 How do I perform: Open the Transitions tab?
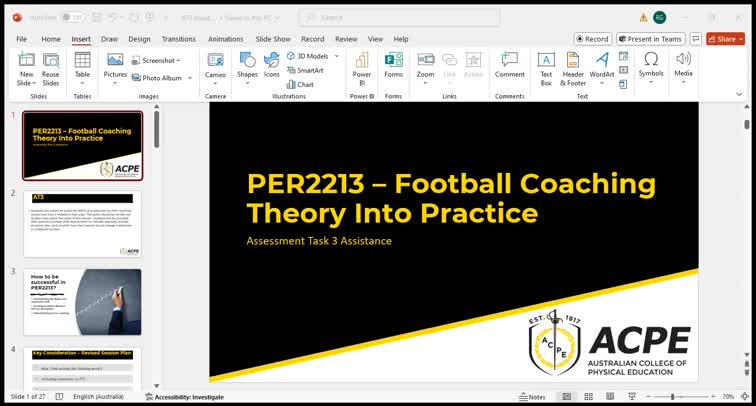click(179, 39)
